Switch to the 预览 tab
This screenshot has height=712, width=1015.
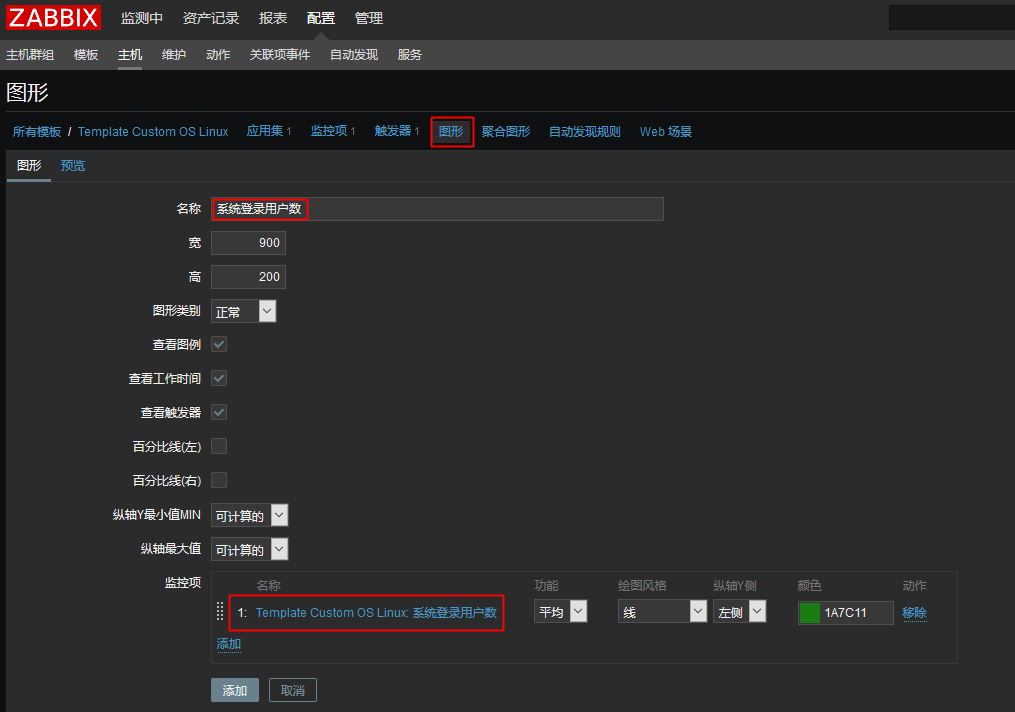click(x=72, y=166)
